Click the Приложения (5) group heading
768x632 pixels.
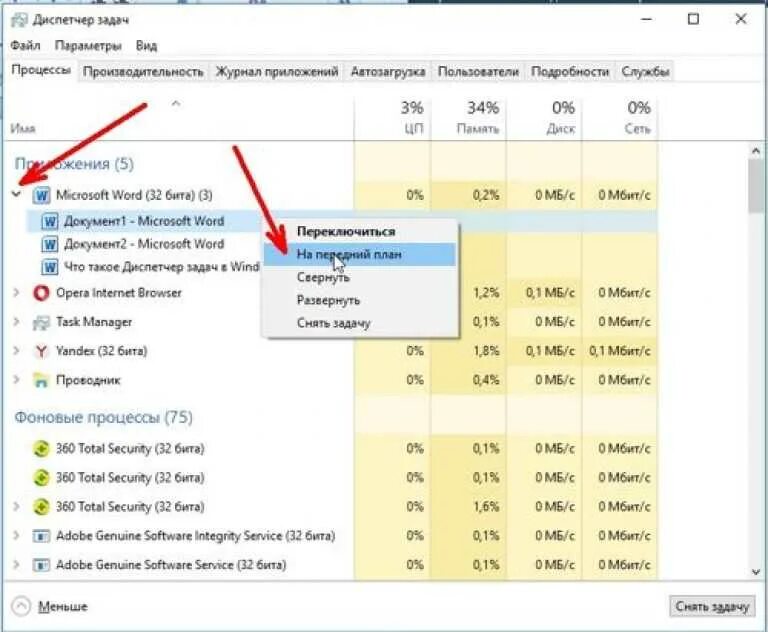click(x=74, y=164)
